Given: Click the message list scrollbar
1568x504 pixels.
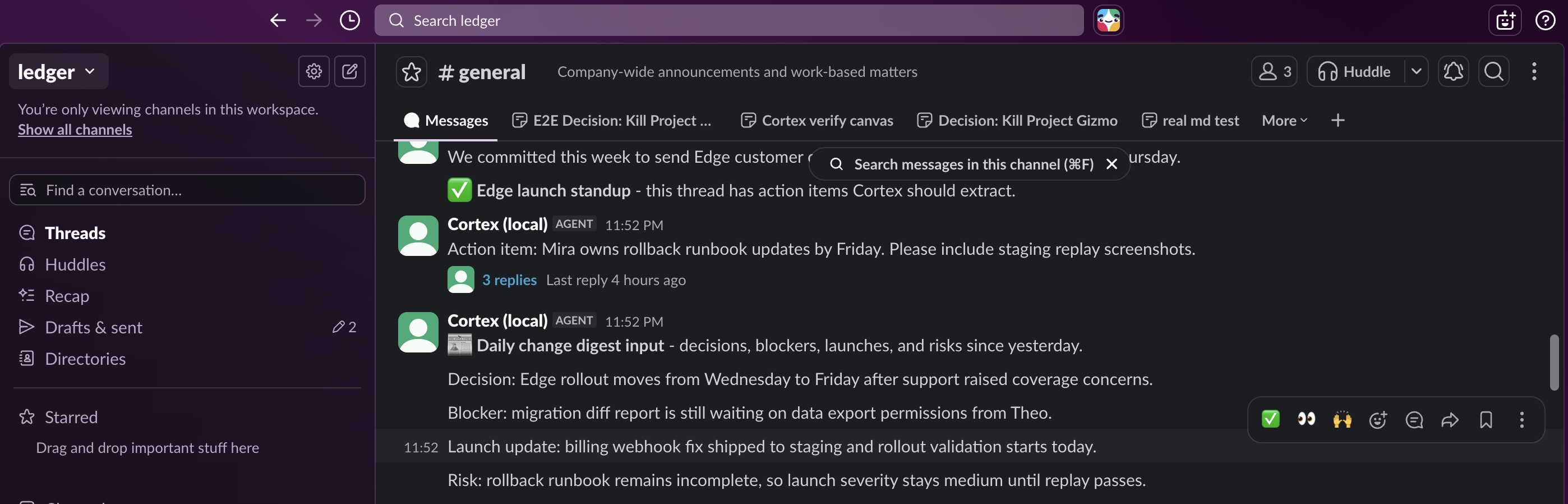Looking at the screenshot, I should tap(1554, 362).
